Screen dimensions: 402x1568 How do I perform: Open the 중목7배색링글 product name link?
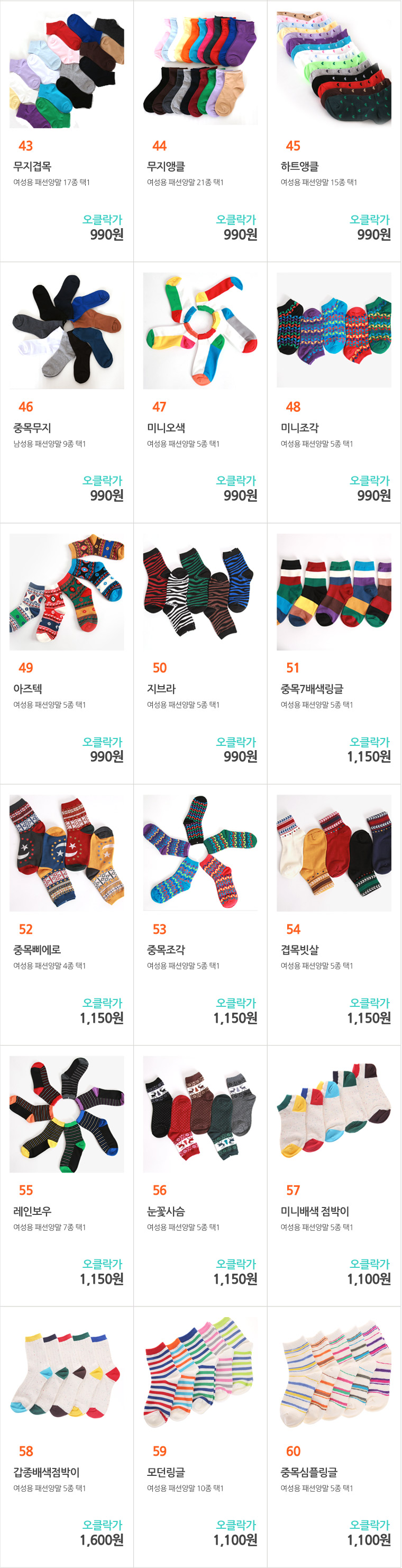tap(312, 689)
